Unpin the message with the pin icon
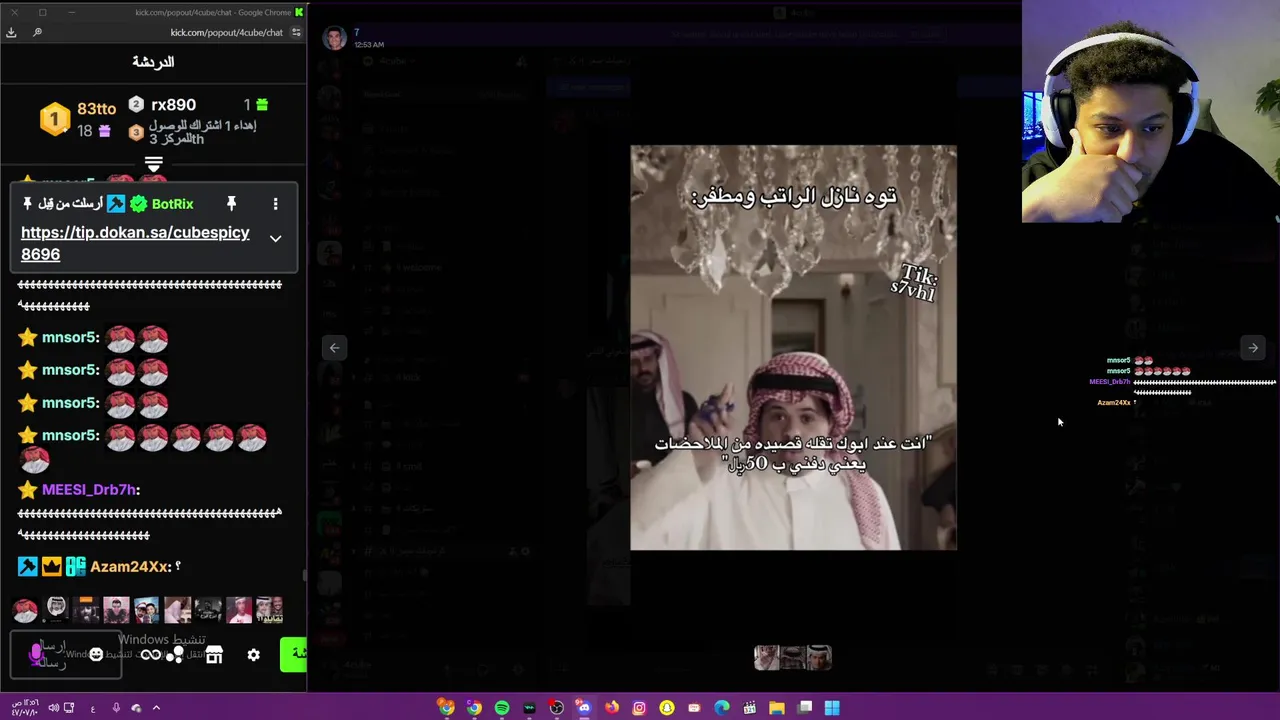This screenshot has height=720, width=1280. [x=231, y=204]
